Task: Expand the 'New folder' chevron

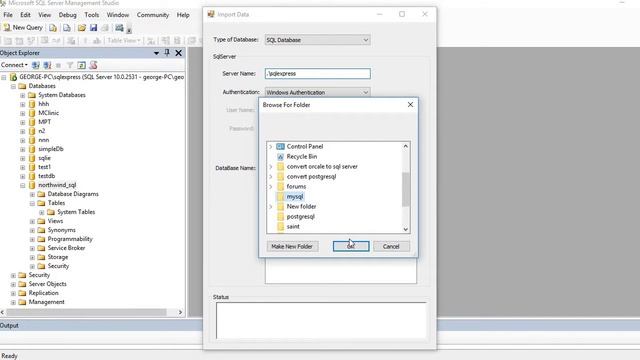Action: pos(270,207)
